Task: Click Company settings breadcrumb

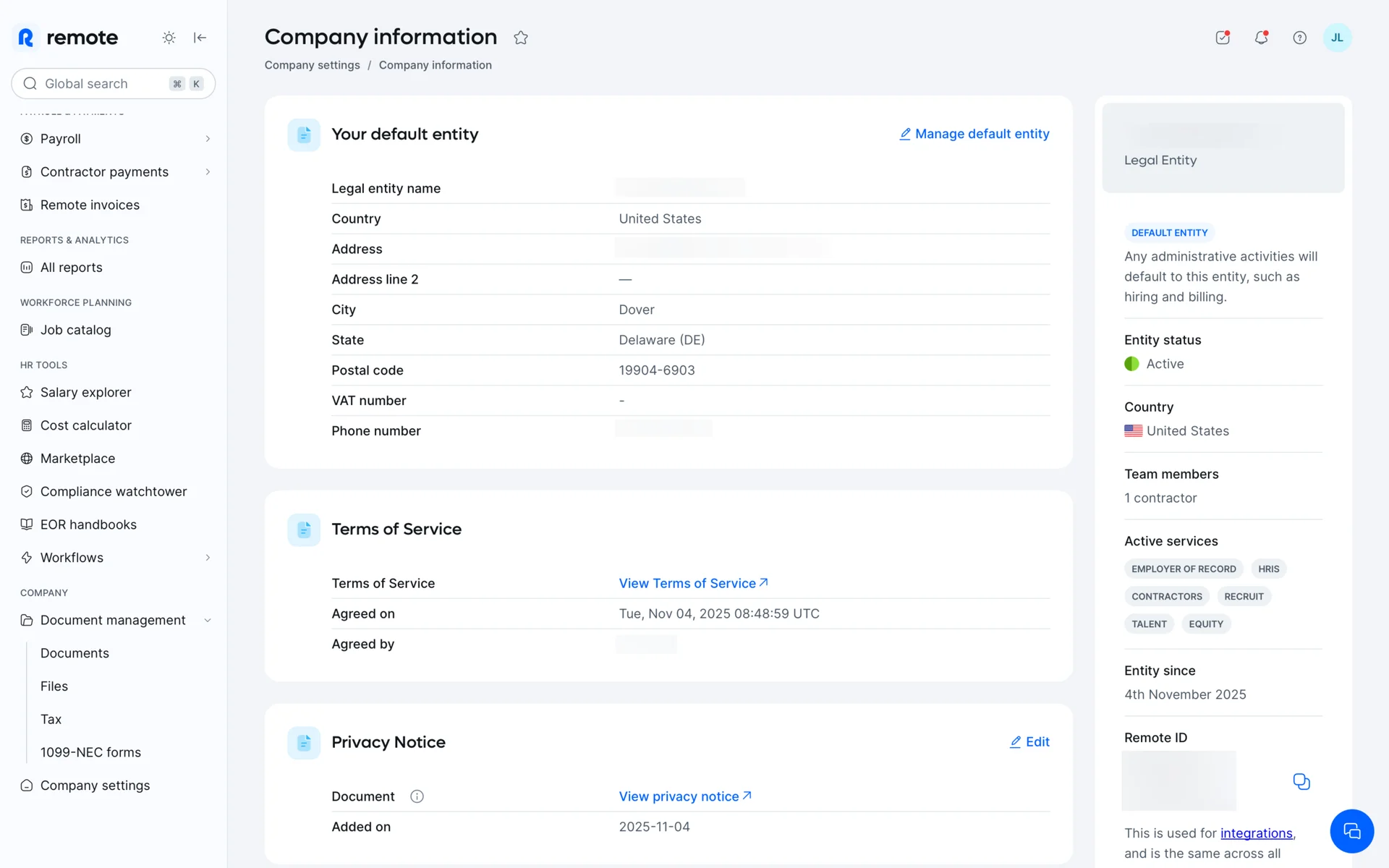Action: pyautogui.click(x=312, y=65)
